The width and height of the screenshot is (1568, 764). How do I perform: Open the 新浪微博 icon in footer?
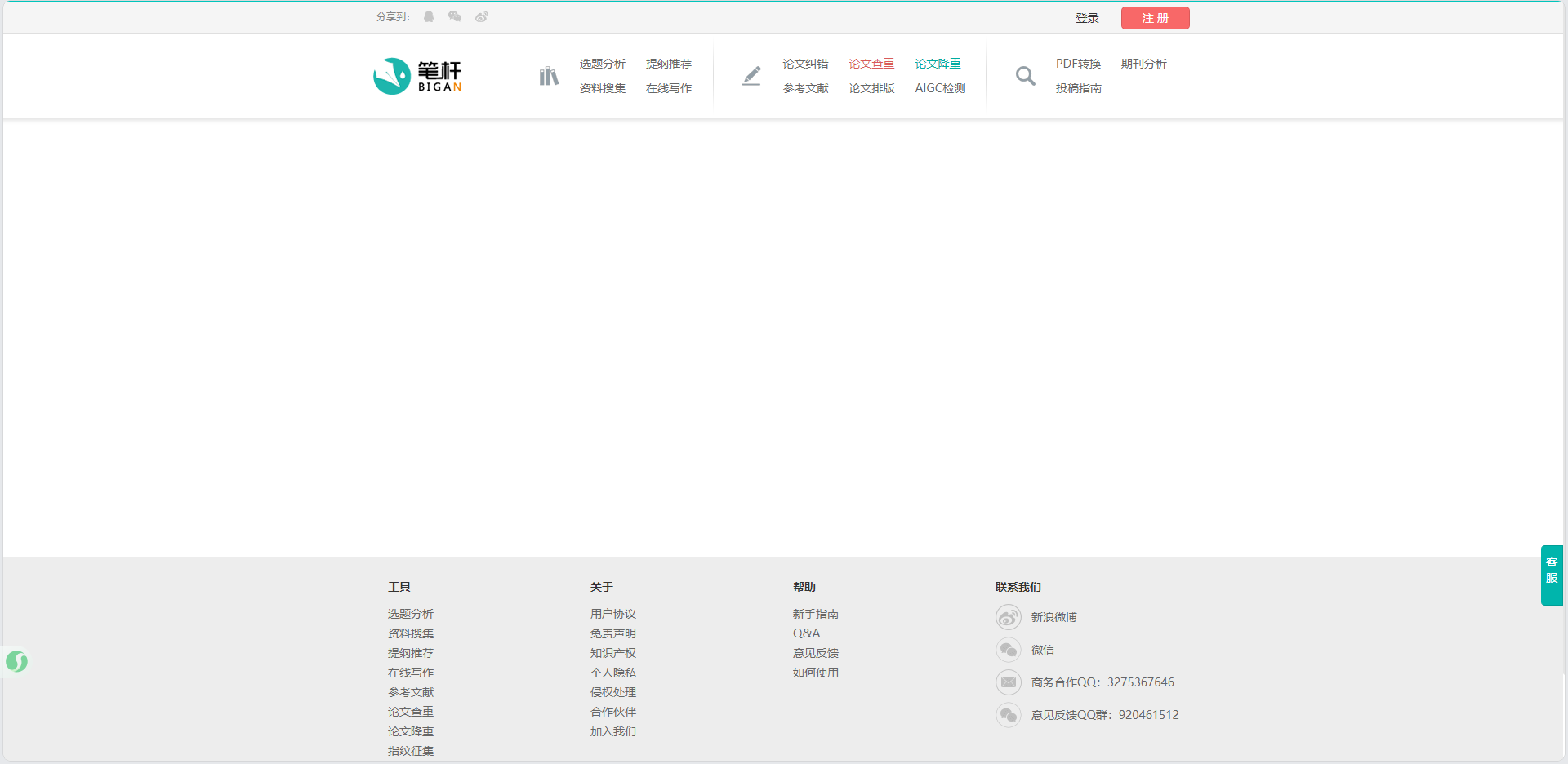[x=1009, y=617]
